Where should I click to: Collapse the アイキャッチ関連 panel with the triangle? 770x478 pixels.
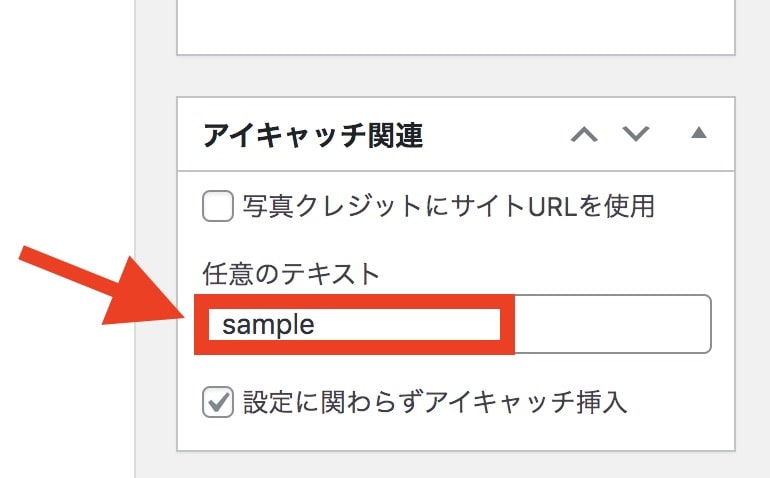click(x=699, y=133)
